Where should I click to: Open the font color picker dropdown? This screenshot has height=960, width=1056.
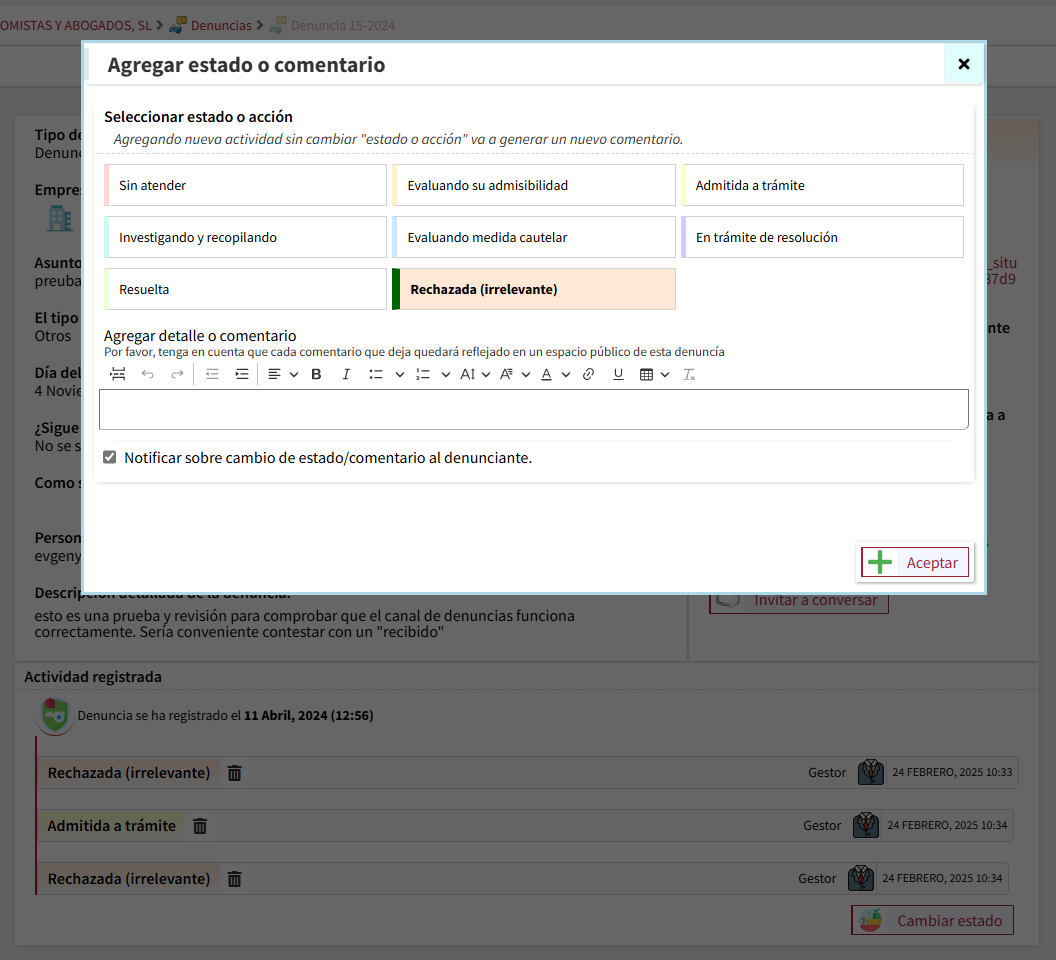(565, 374)
